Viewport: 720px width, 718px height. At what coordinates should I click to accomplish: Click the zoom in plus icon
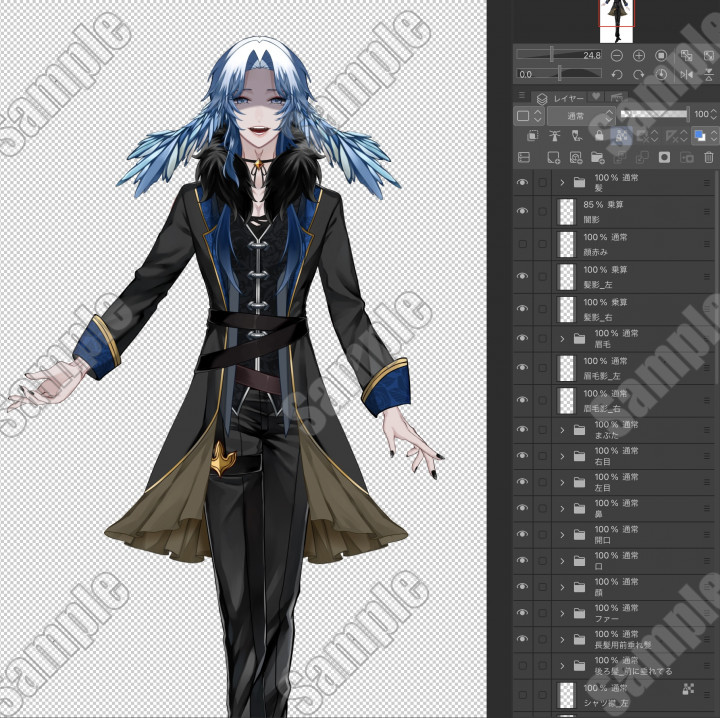(x=639, y=55)
